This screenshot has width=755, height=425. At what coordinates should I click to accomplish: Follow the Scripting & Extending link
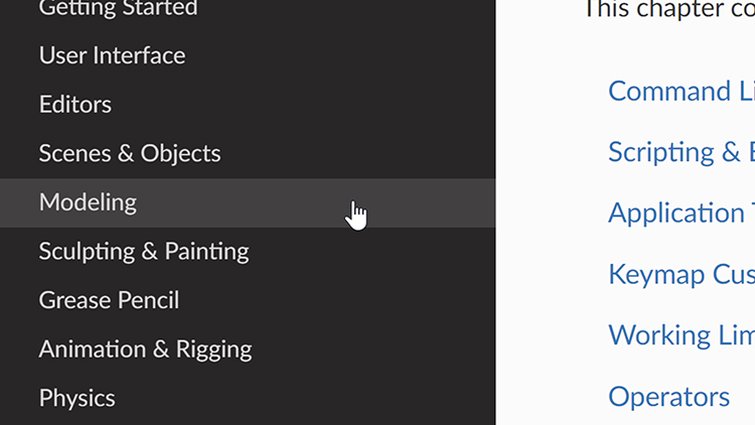click(x=681, y=153)
